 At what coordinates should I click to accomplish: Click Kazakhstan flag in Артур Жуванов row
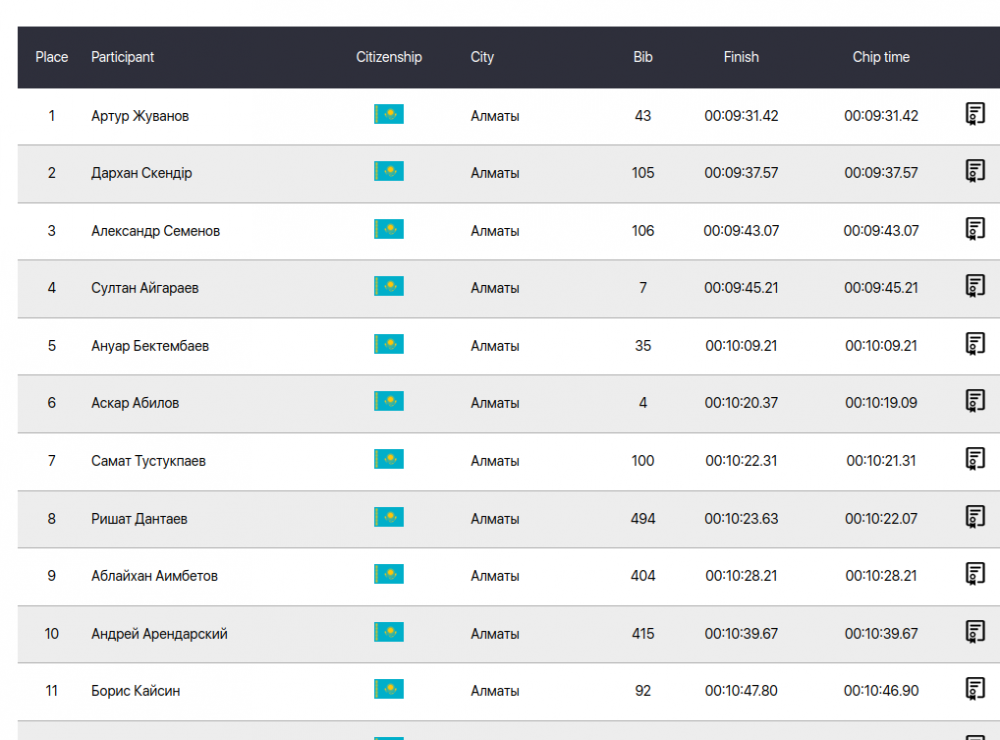(x=389, y=115)
